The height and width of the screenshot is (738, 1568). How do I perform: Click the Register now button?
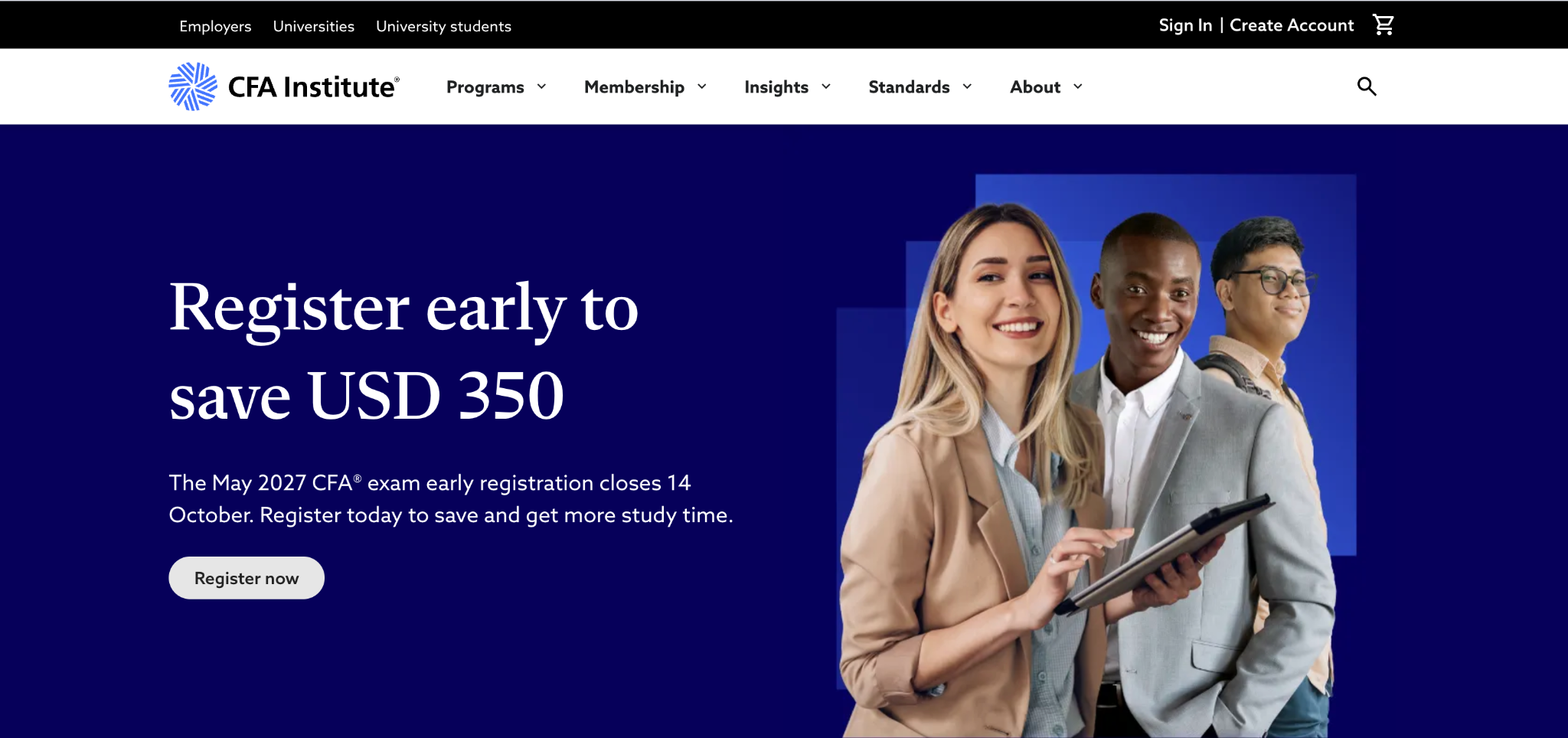(x=247, y=578)
